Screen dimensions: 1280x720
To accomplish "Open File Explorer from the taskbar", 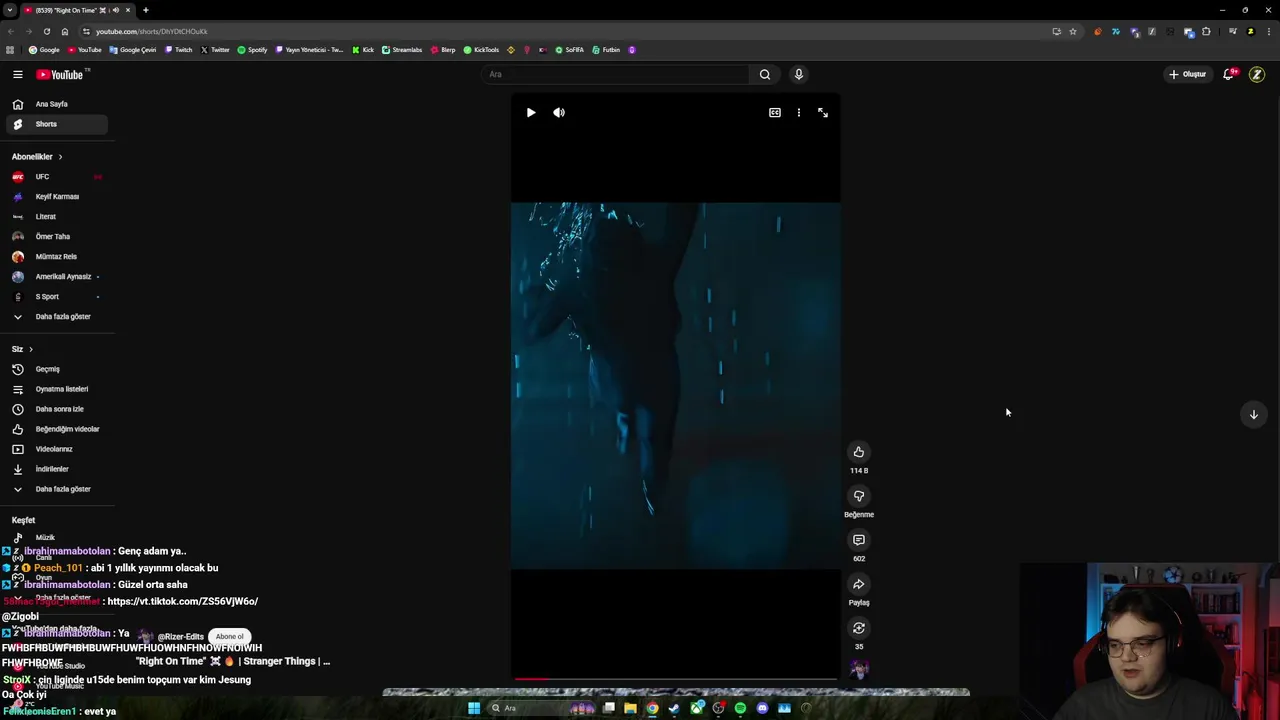I will tap(630, 708).
